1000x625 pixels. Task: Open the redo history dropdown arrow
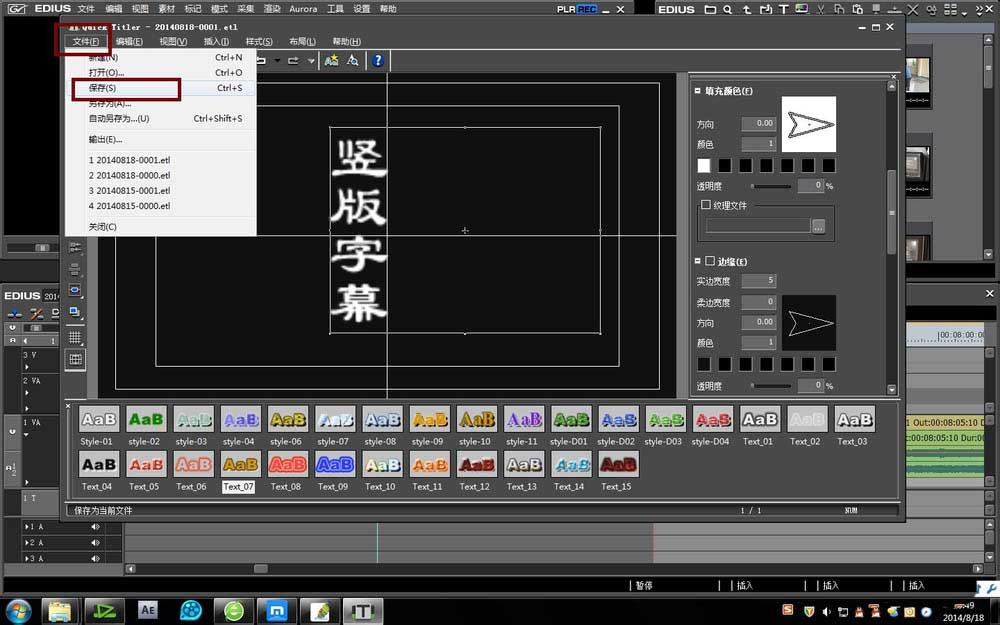(x=311, y=61)
